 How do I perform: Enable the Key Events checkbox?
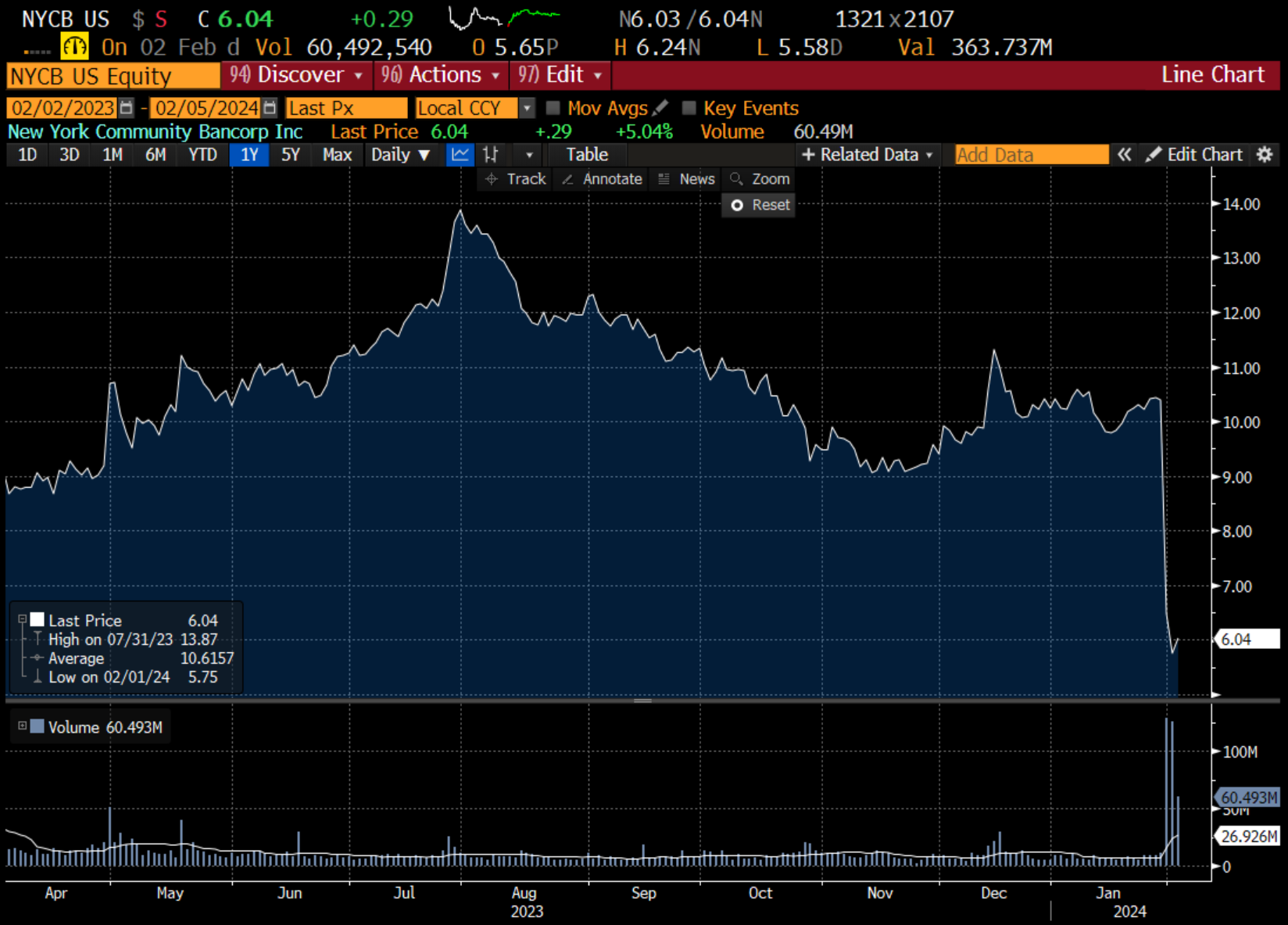point(689,108)
